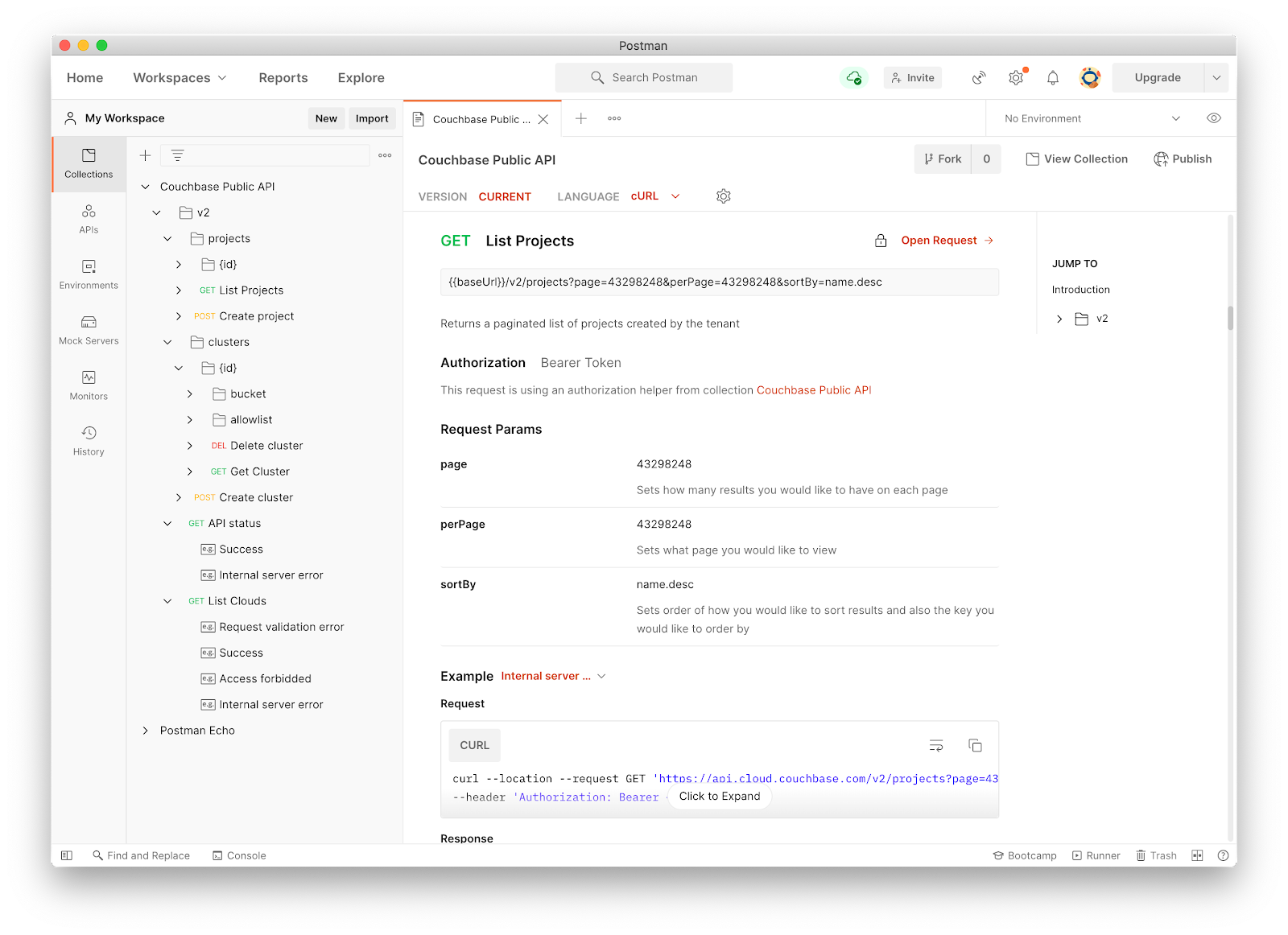Click into the Search Postman field

tap(643, 77)
